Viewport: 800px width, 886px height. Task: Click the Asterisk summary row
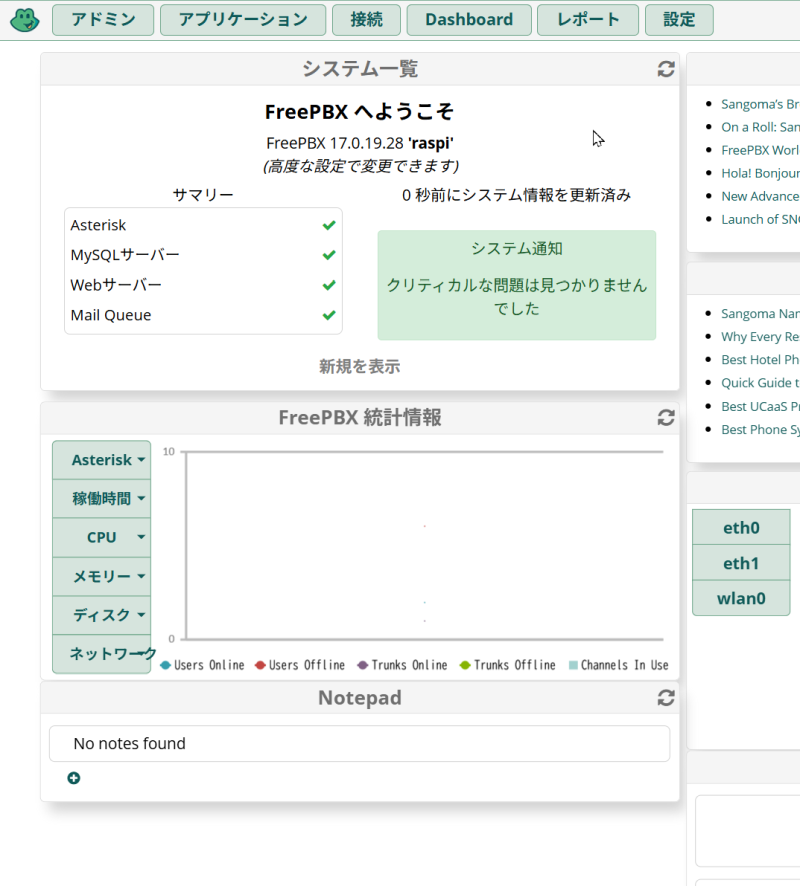tap(203, 225)
